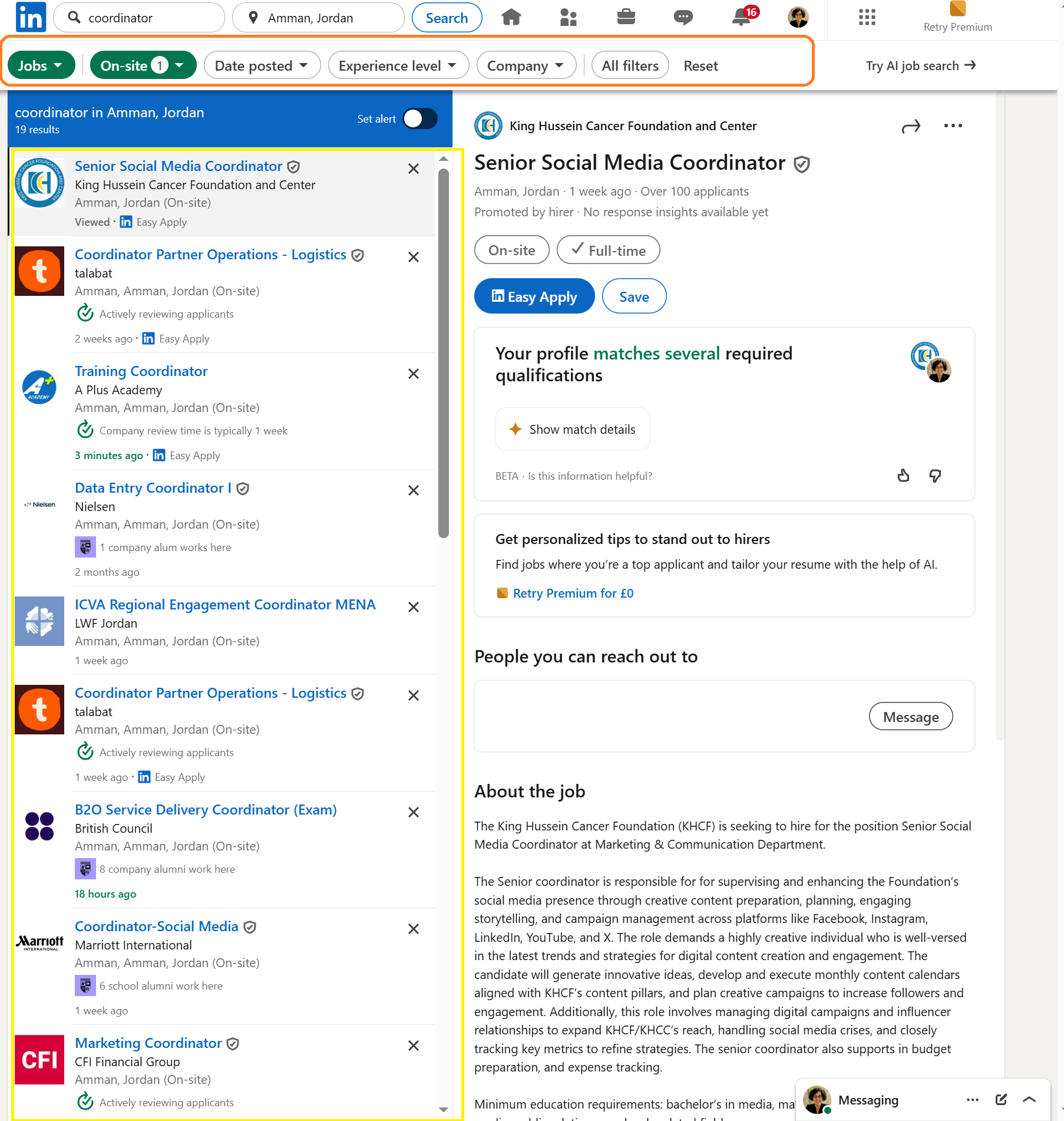Click the coordinator keyword search field
Viewport: 1064px width, 1121px height.
pyautogui.click(x=139, y=18)
